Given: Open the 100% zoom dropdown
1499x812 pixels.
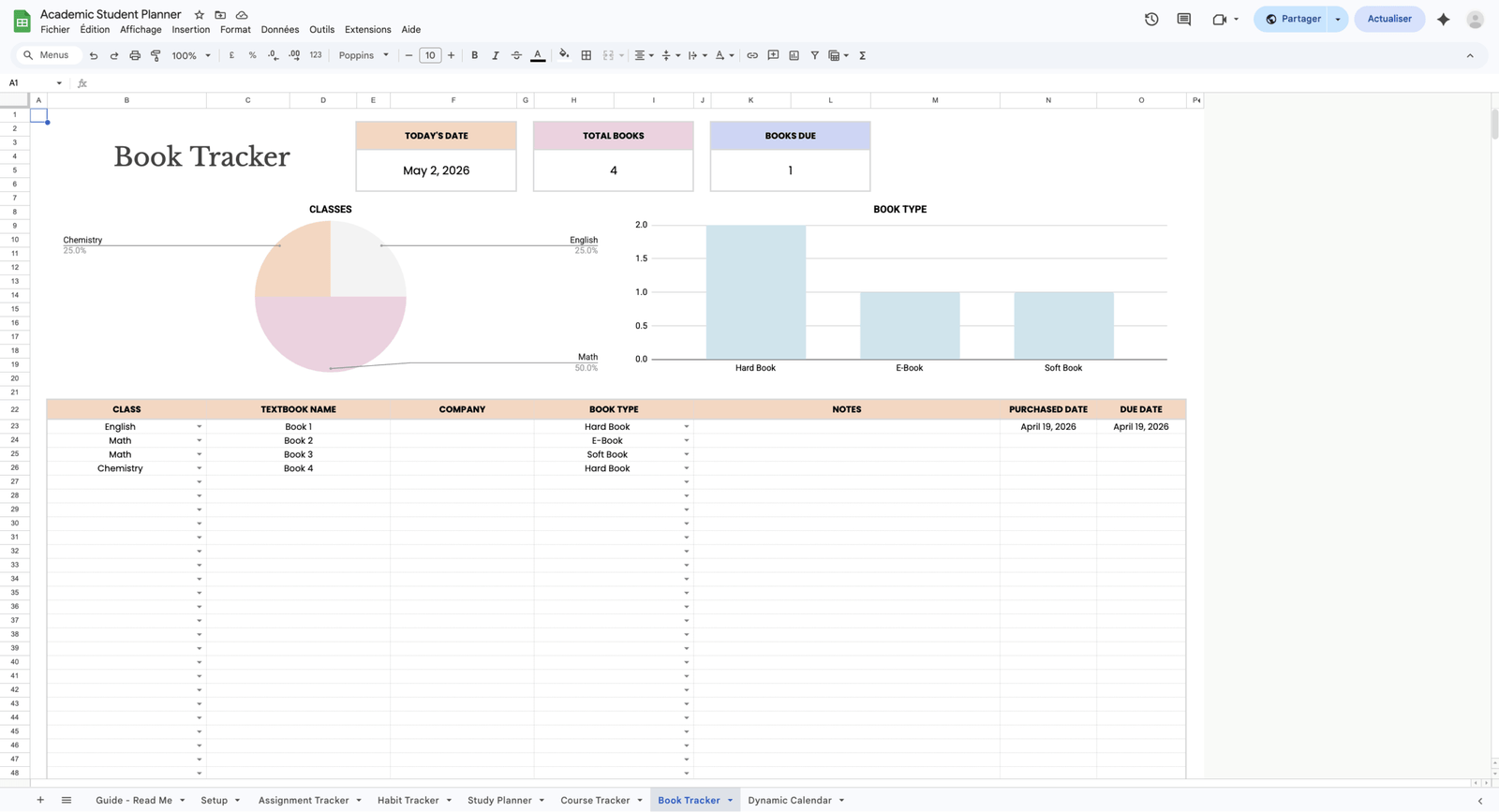Looking at the screenshot, I should click(x=191, y=56).
